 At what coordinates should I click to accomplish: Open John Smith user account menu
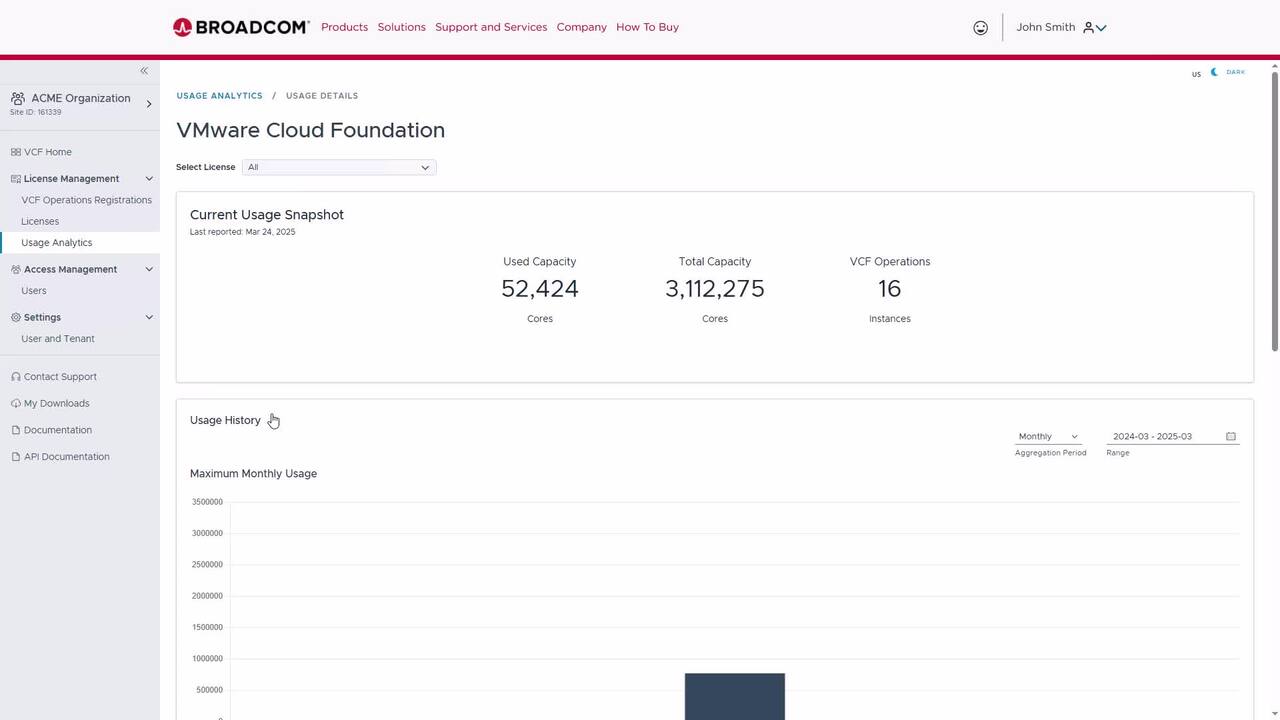[x=1060, y=28]
